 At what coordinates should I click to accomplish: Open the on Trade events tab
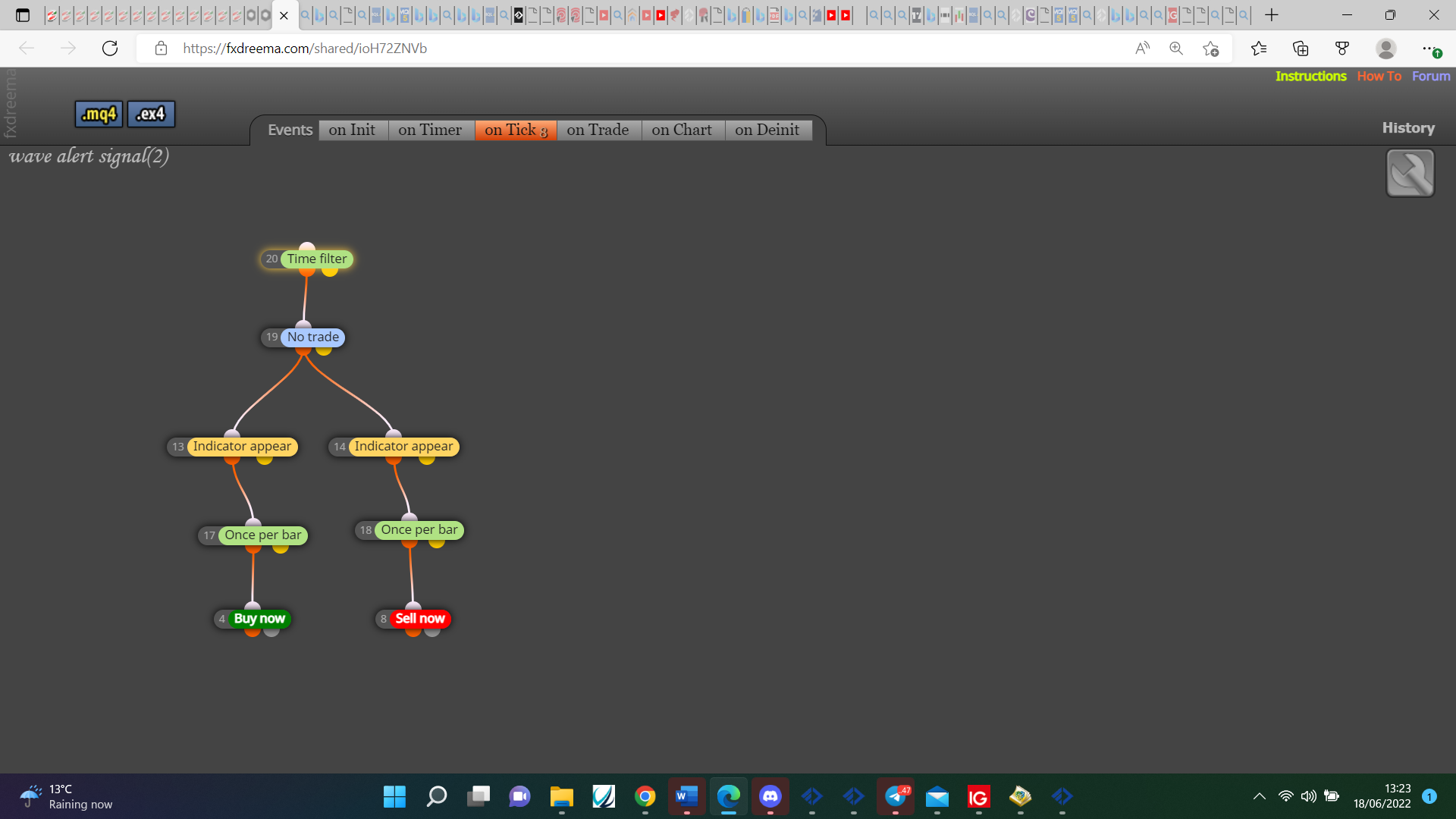pyautogui.click(x=598, y=130)
